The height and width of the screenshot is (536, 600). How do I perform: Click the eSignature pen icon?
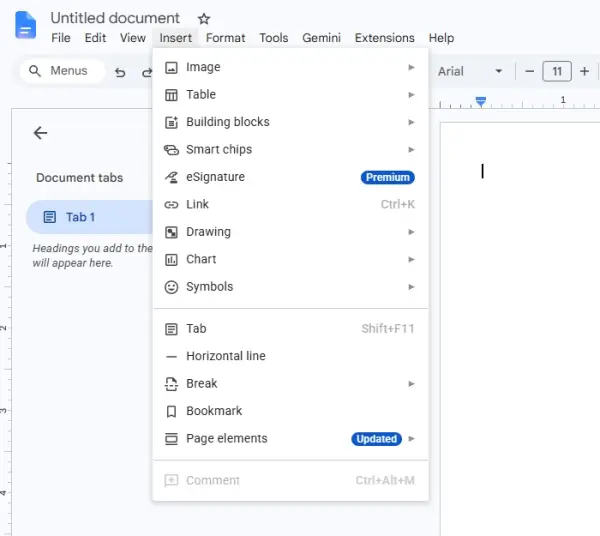click(171, 177)
